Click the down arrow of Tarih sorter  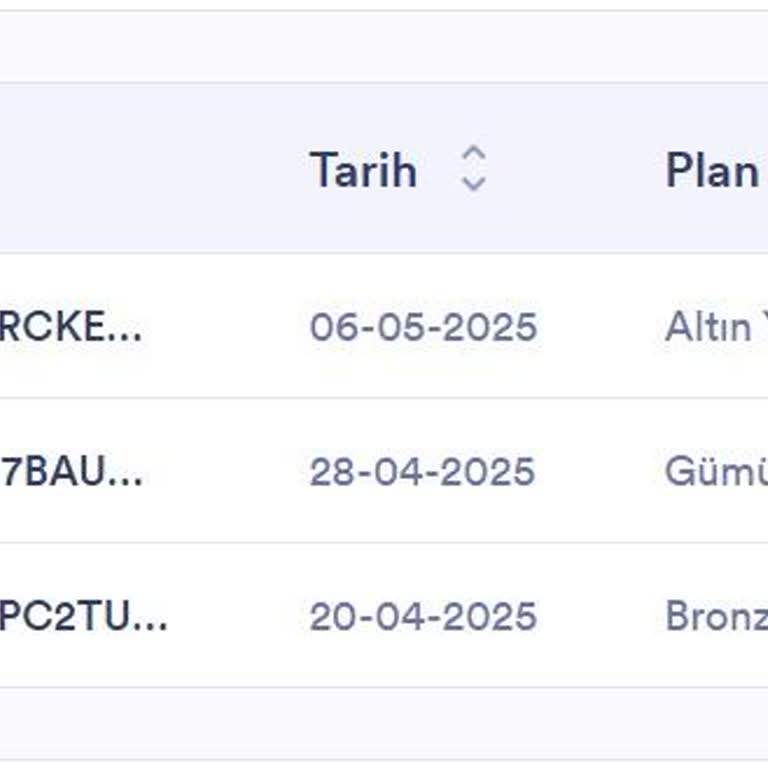(x=473, y=182)
